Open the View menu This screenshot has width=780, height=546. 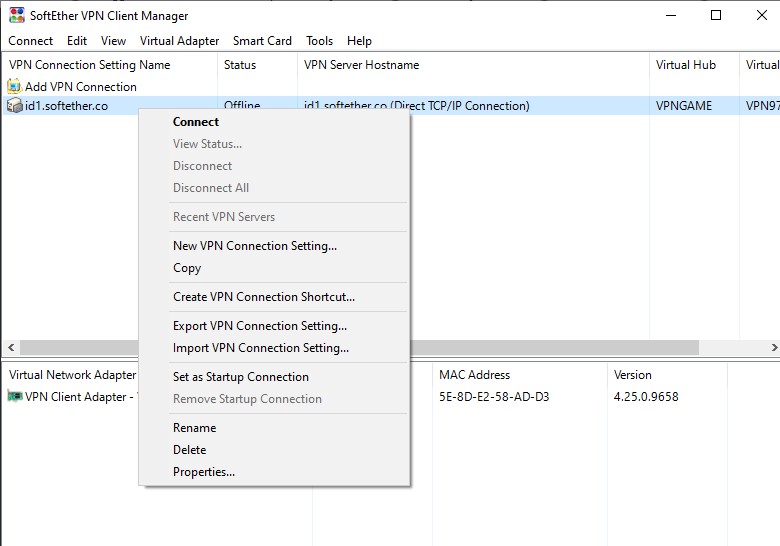tap(113, 41)
